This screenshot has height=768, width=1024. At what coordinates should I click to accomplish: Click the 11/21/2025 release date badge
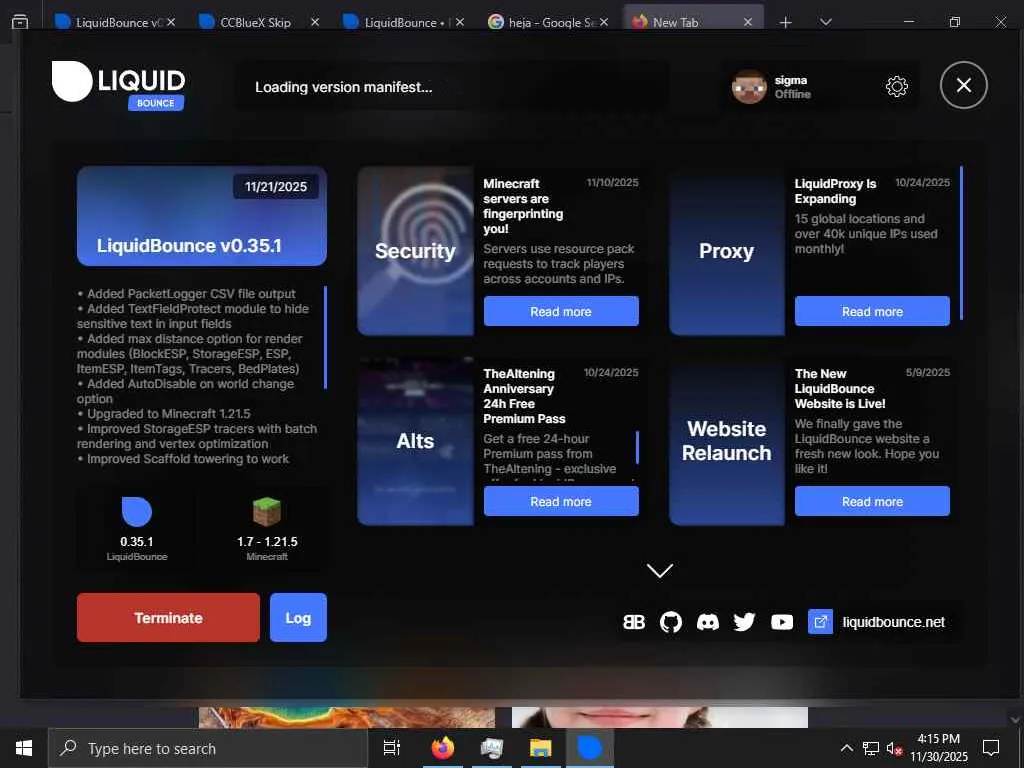(x=276, y=187)
